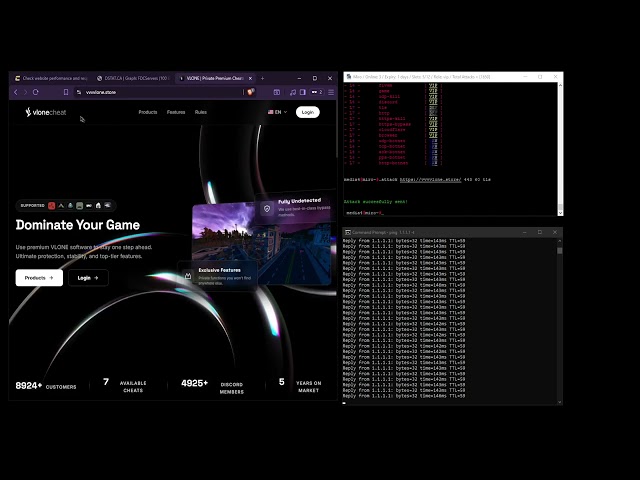Reload the vvvlone.store page
Image resolution: width=640 pixels, height=480 pixels.
coord(36,92)
